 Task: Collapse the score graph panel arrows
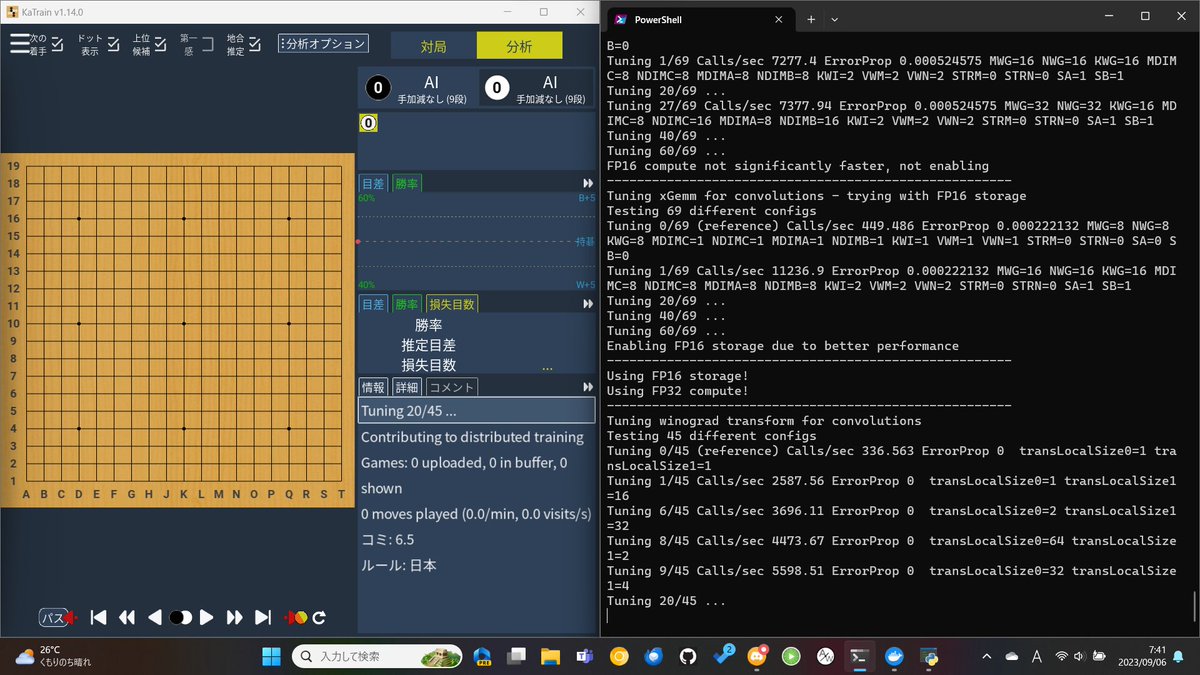tap(588, 183)
